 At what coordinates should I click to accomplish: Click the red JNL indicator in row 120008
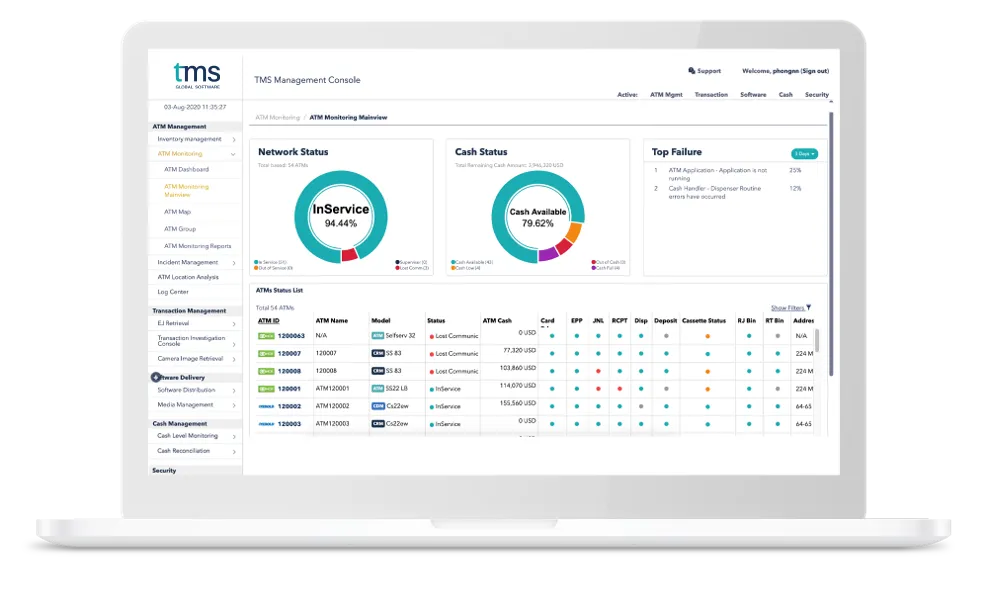[x=597, y=368]
